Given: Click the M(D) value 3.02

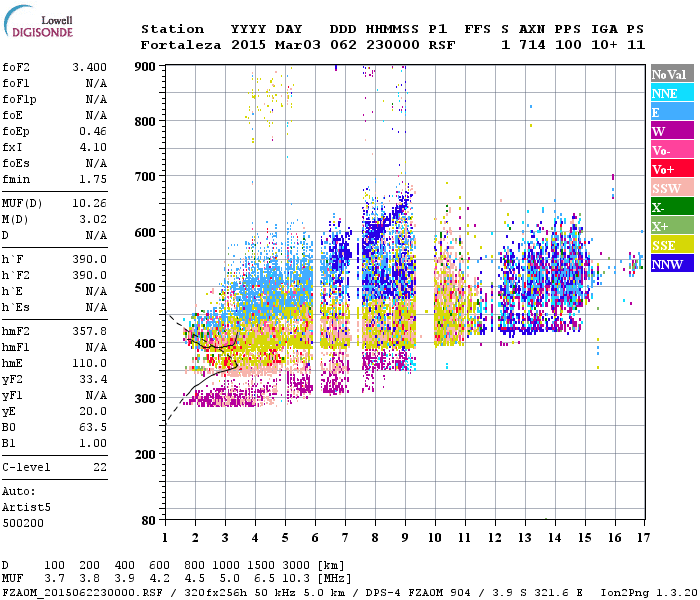Looking at the screenshot, I should point(93,220).
